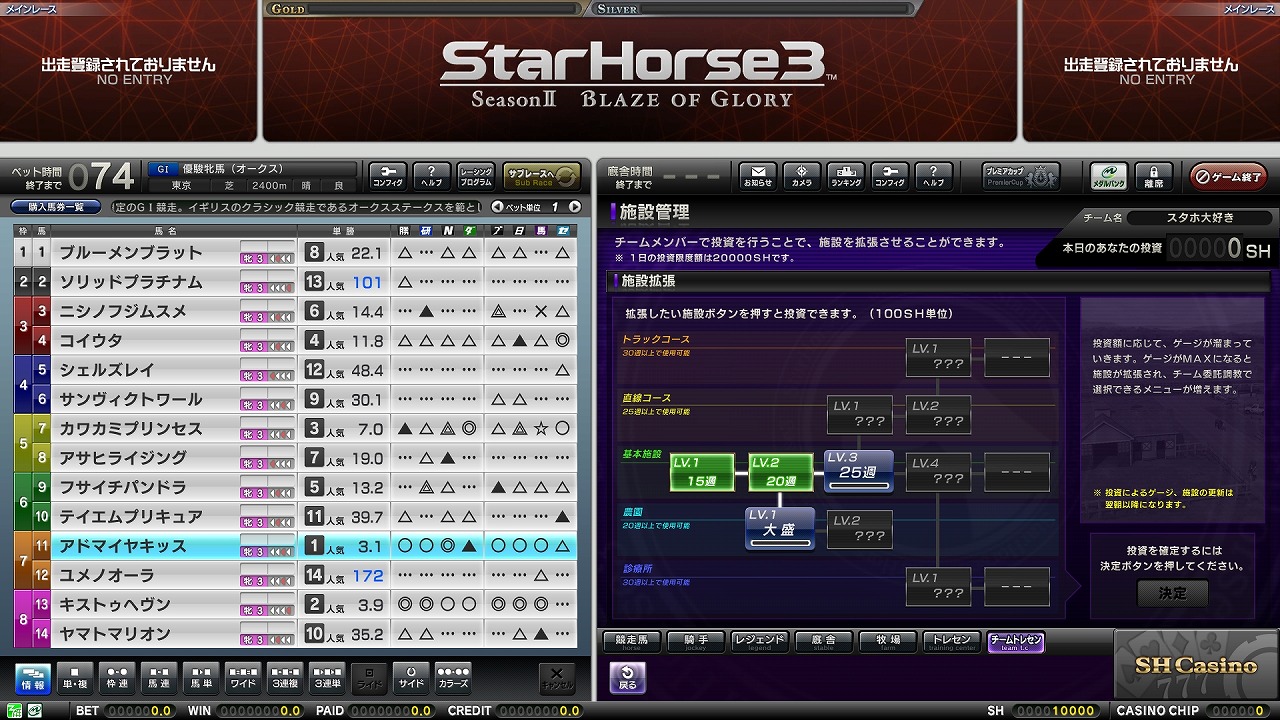
Task: Open the お知らせ mail notices
Action: click(x=758, y=176)
